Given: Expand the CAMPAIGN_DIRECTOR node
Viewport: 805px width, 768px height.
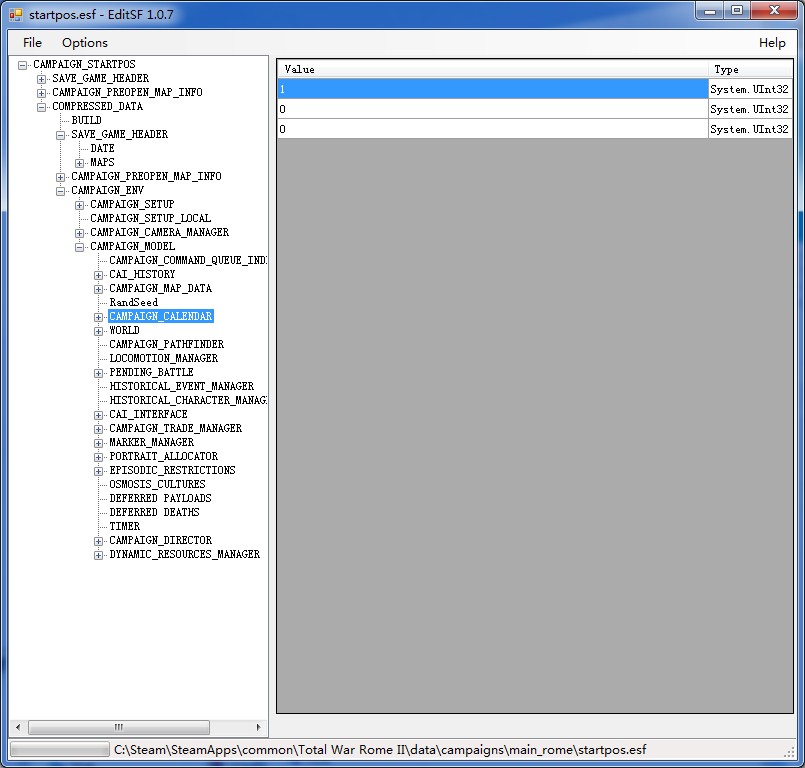Looking at the screenshot, I should click(99, 541).
